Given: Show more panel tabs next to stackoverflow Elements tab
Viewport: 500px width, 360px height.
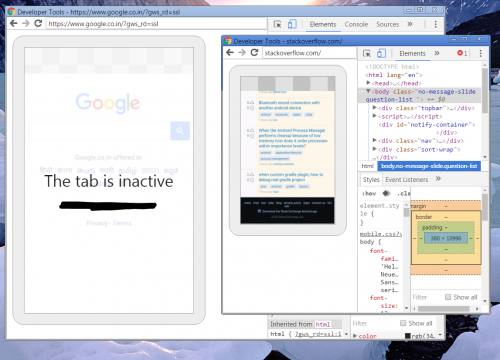Looking at the screenshot, I should 437,53.
